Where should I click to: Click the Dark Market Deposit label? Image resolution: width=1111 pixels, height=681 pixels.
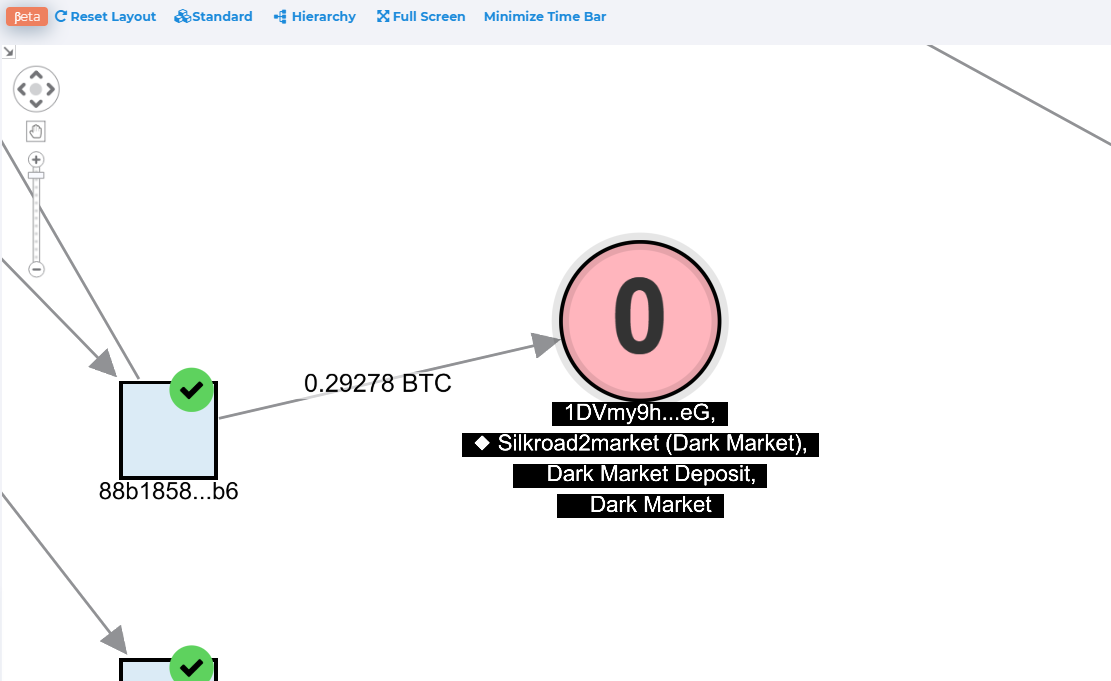click(640, 475)
